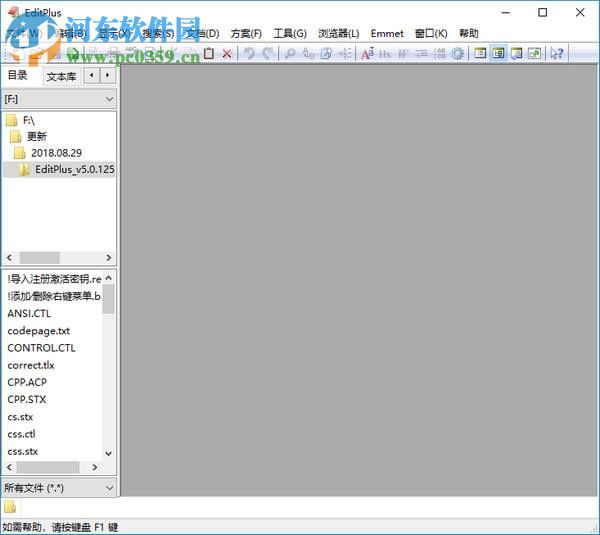Click the left tab-scroll arrow button

91,75
